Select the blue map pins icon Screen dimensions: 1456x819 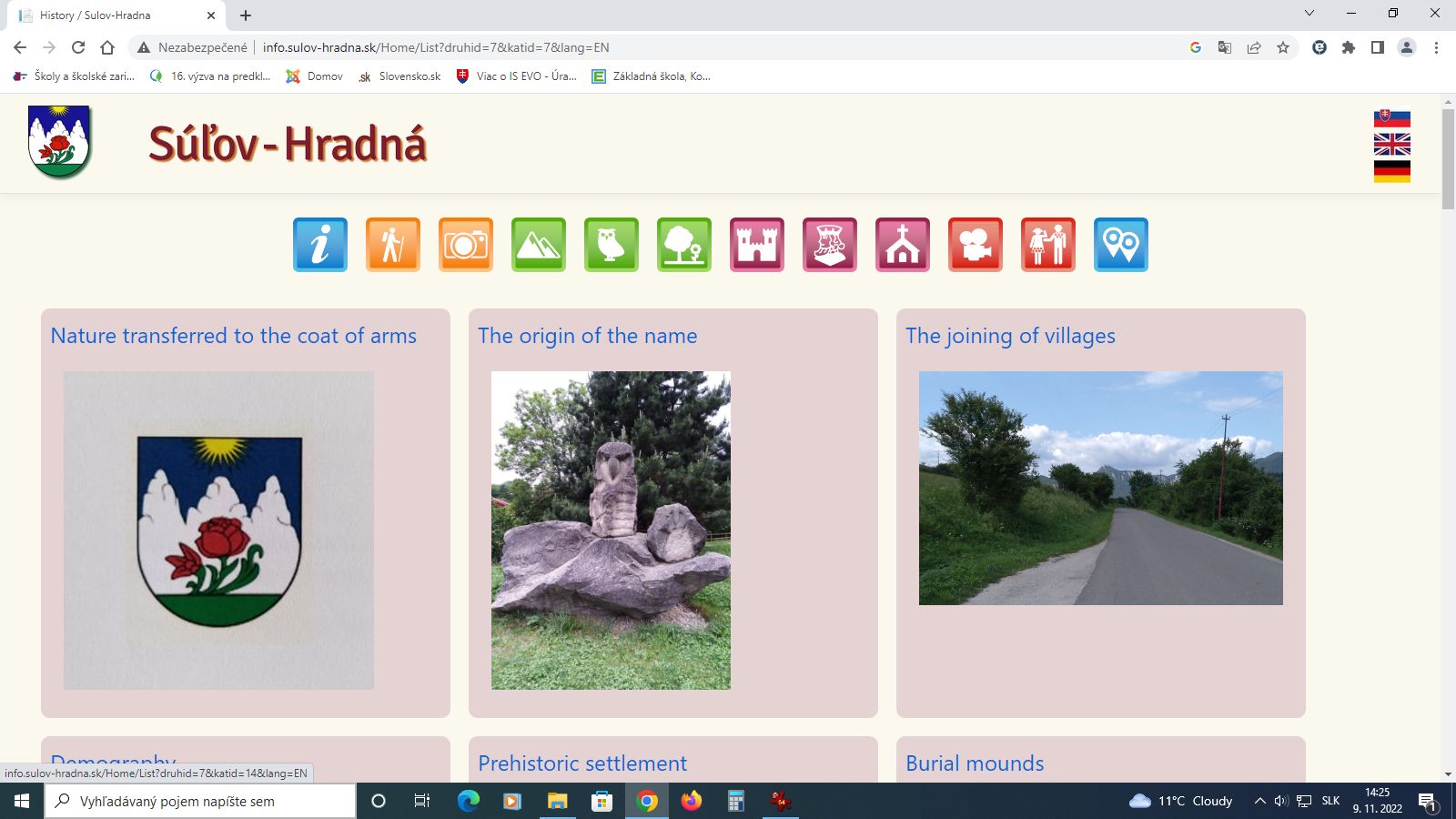tap(1121, 245)
